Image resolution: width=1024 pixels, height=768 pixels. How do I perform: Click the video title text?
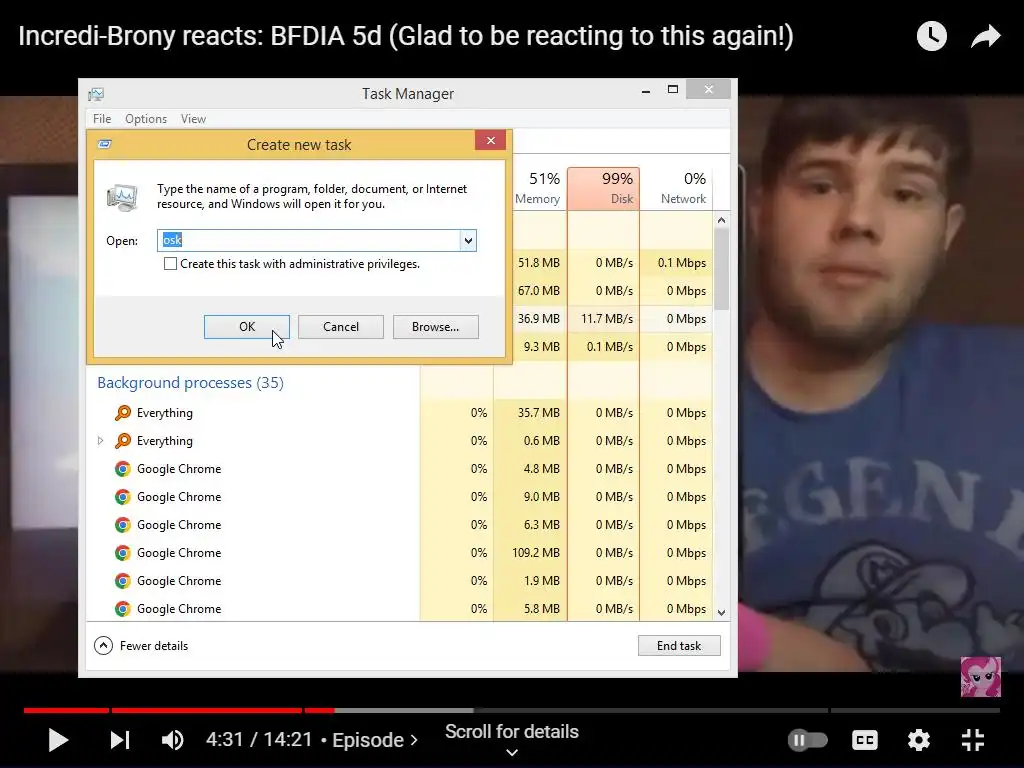click(x=406, y=36)
